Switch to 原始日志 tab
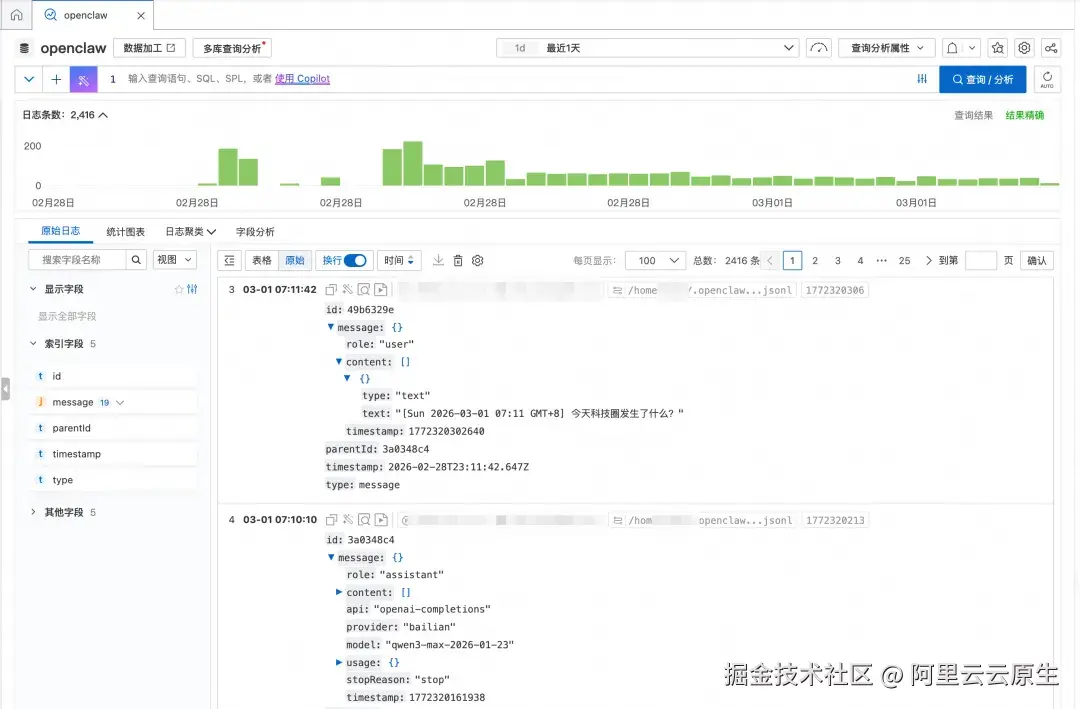Viewport: 1080px width, 709px height. [x=61, y=231]
